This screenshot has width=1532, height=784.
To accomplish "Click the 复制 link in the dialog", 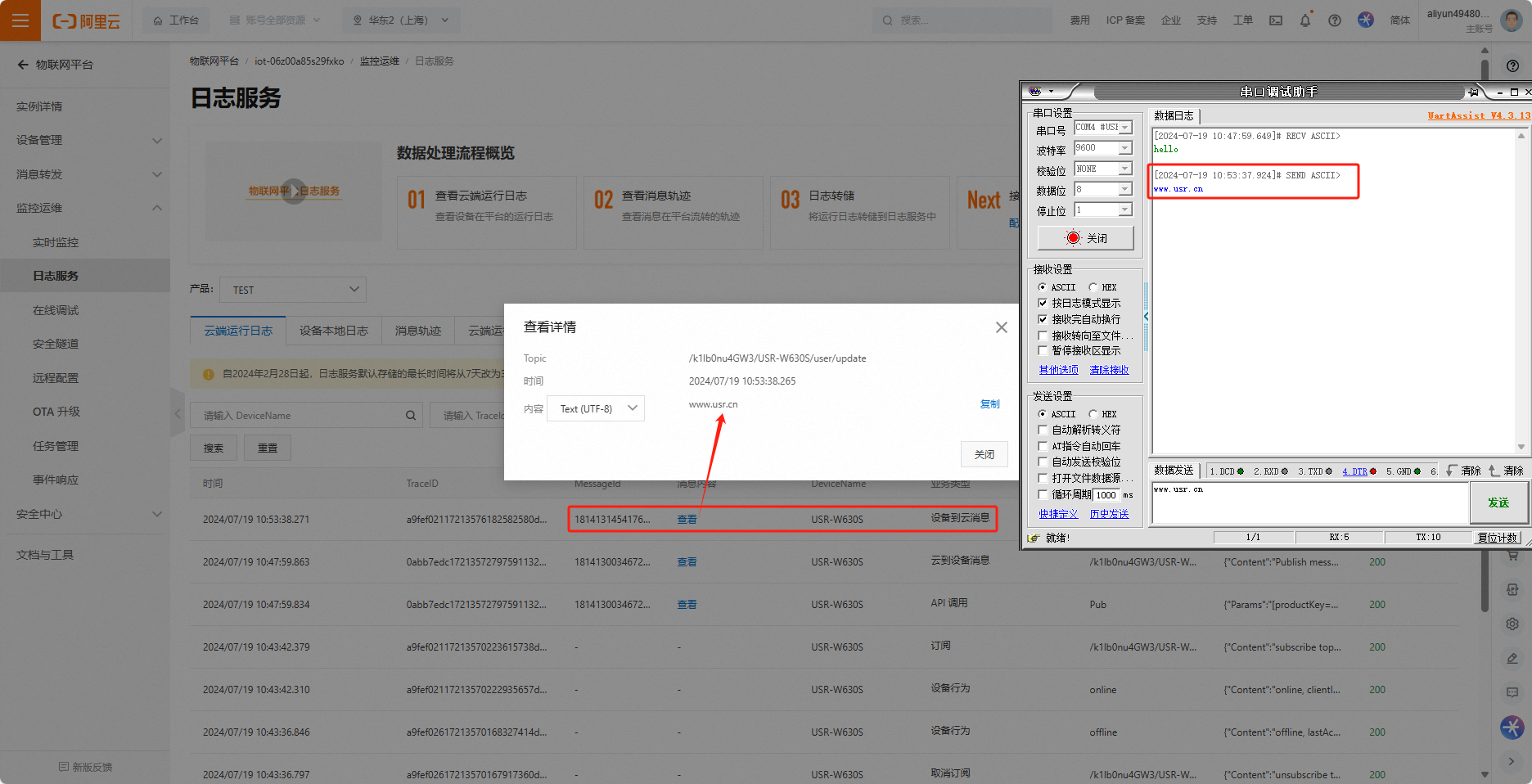I will coord(989,404).
